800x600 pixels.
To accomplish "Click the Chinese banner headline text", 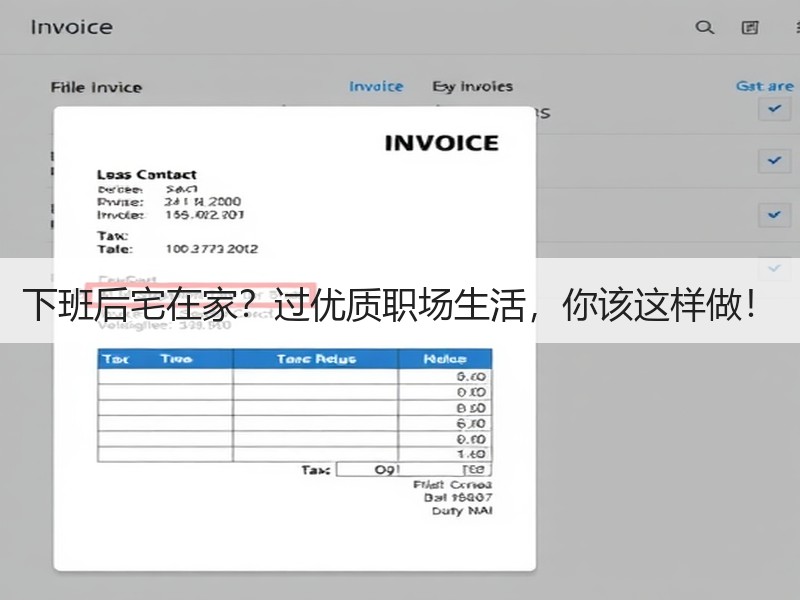I will pos(389,305).
